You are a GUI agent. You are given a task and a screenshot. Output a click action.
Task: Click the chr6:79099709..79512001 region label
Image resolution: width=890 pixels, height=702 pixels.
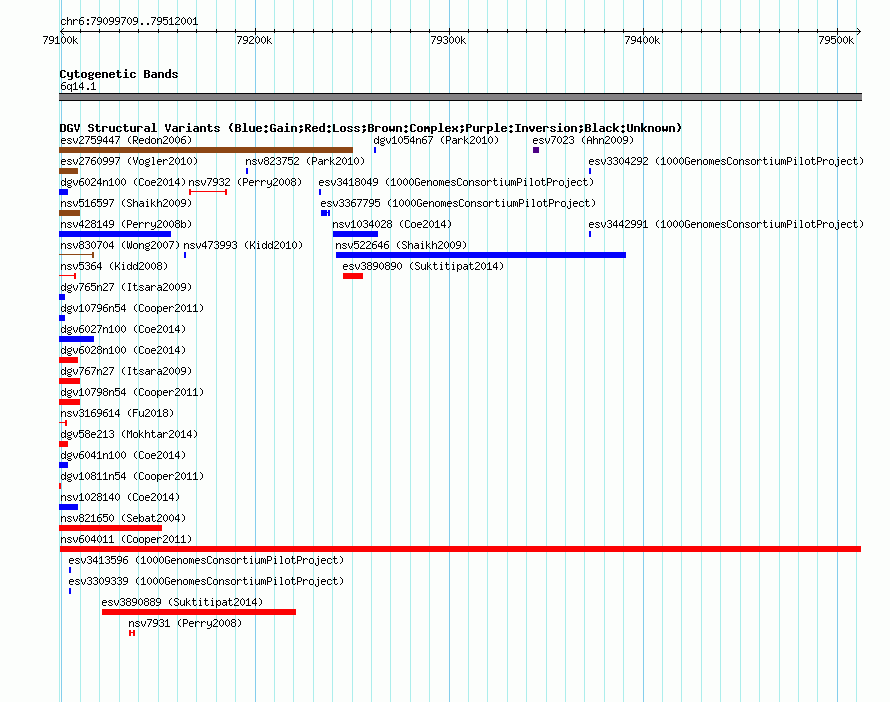click(x=129, y=22)
